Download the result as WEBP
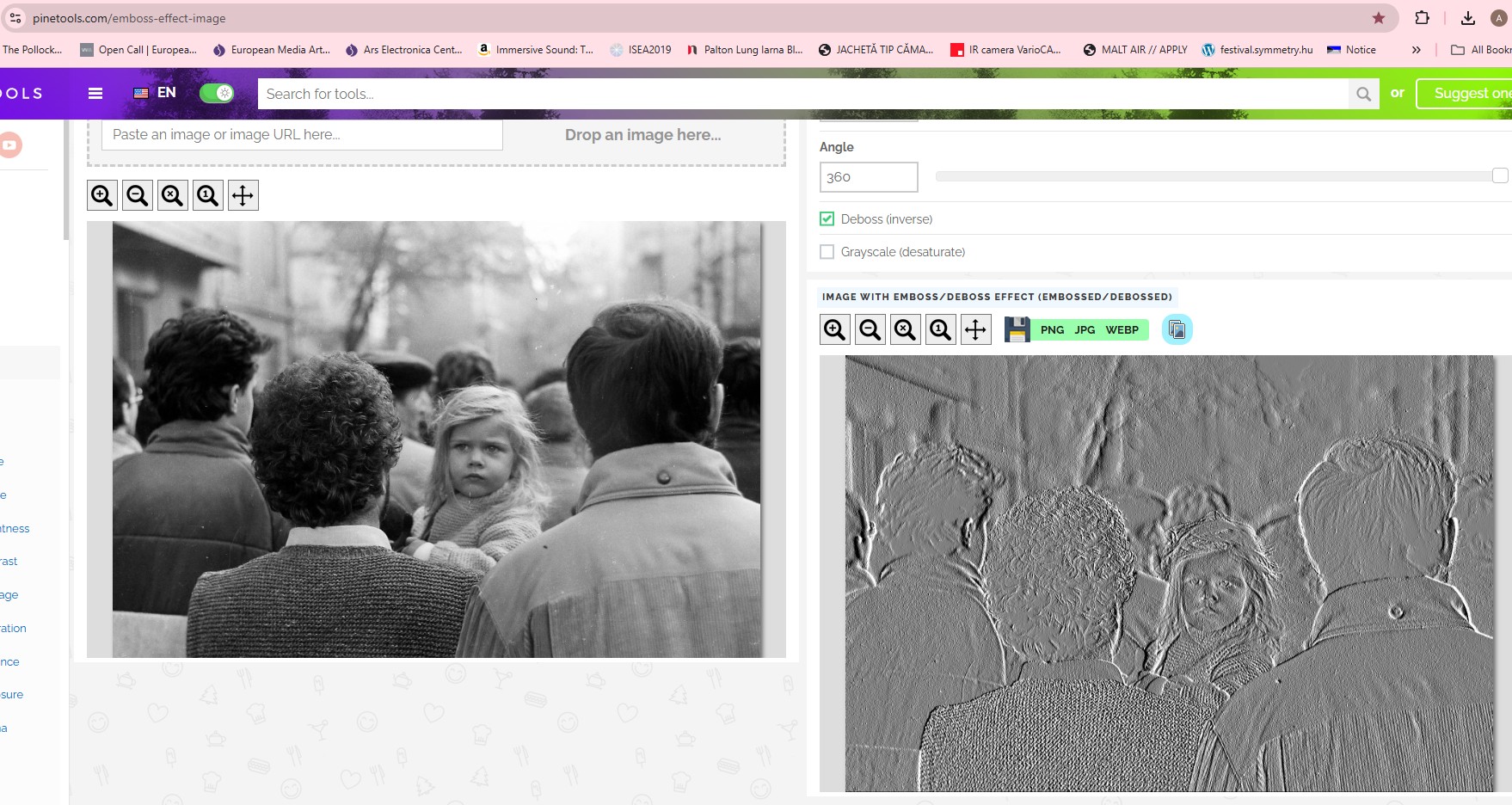 [1122, 329]
